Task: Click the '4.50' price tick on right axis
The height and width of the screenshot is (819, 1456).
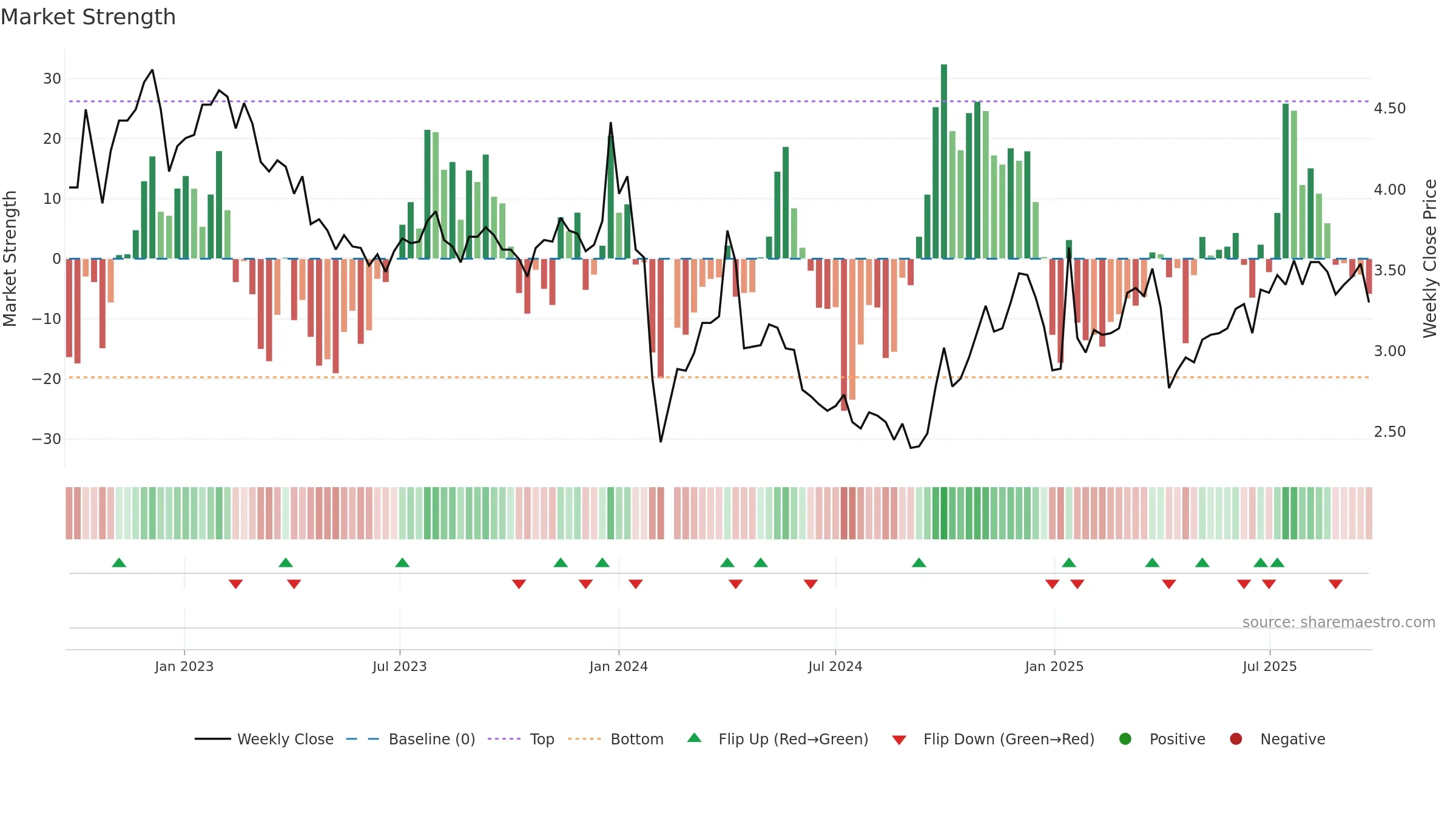Action: click(1390, 108)
